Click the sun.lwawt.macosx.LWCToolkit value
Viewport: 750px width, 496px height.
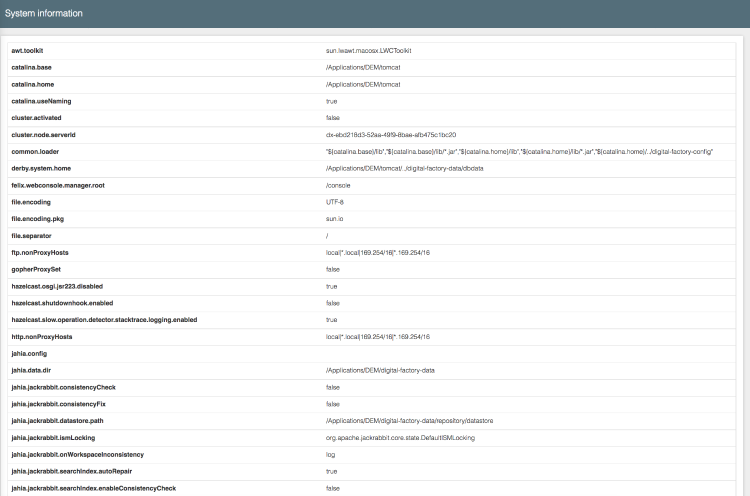point(368,51)
